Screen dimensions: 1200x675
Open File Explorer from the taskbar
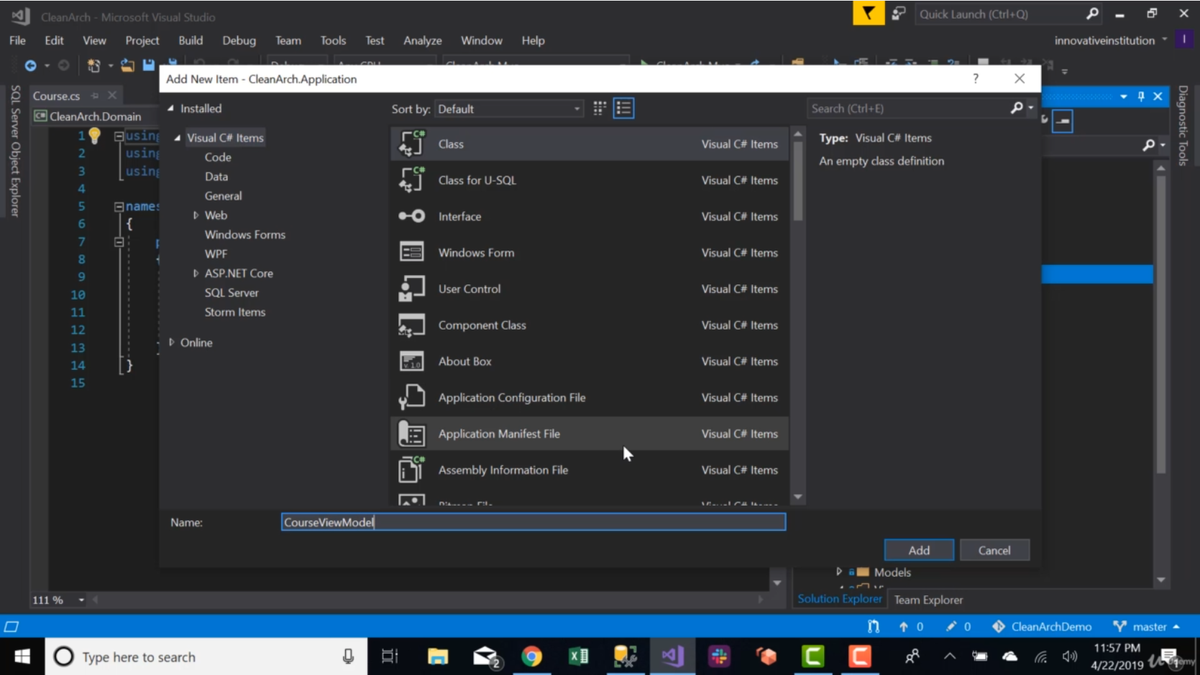(x=438, y=657)
